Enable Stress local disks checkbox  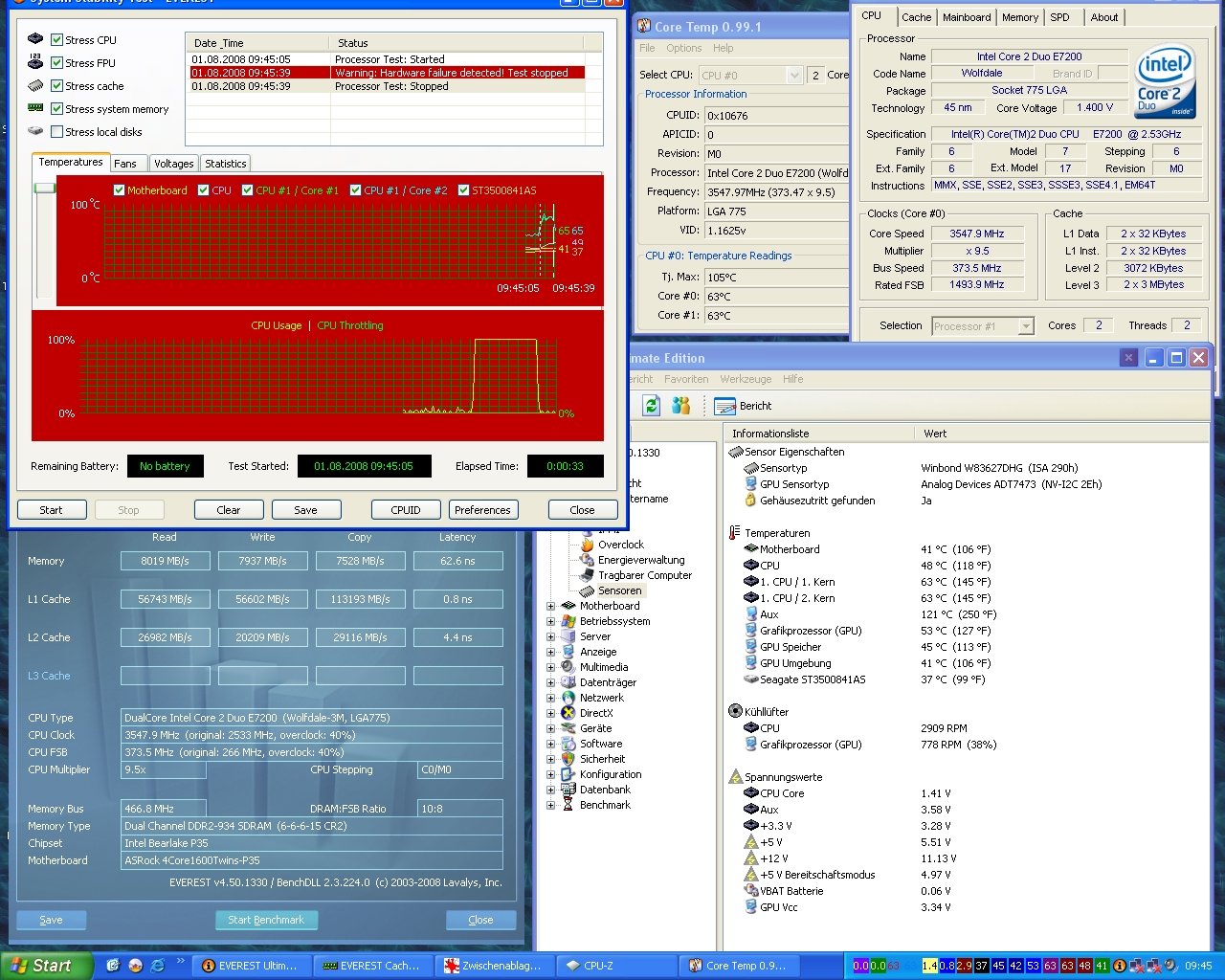pos(56,132)
